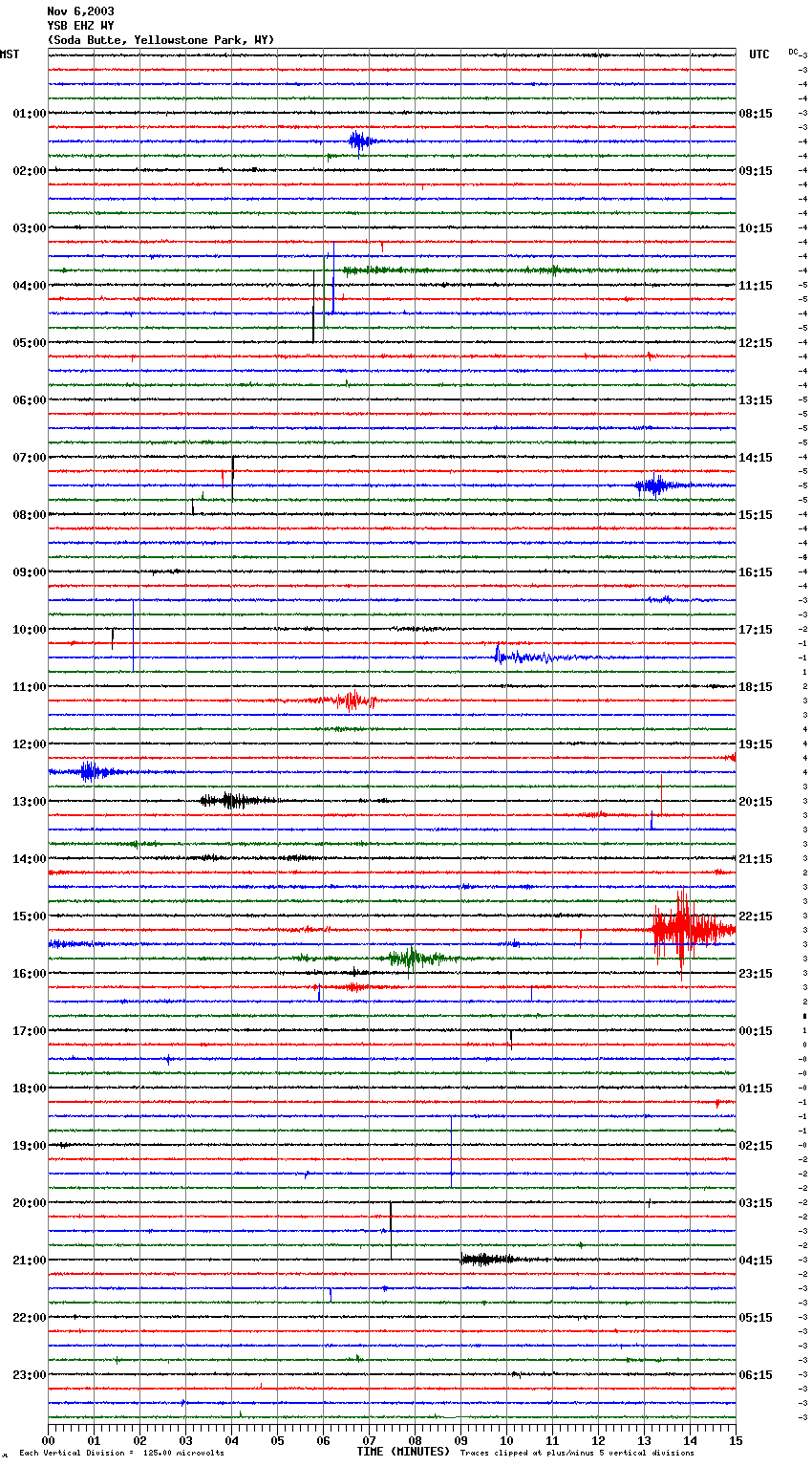Image resolution: width=812 pixels, height=1466 pixels.
Task: Select the 09:00 MST time label
Action: coord(30,572)
